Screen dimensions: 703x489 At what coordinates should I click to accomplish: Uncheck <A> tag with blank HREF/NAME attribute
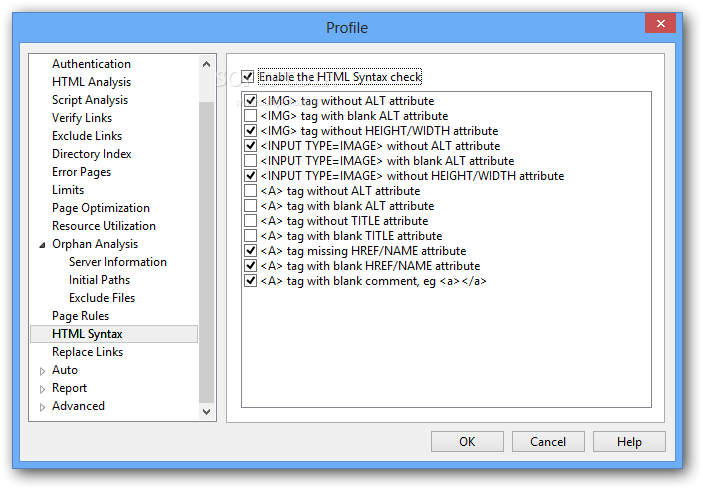[250, 266]
